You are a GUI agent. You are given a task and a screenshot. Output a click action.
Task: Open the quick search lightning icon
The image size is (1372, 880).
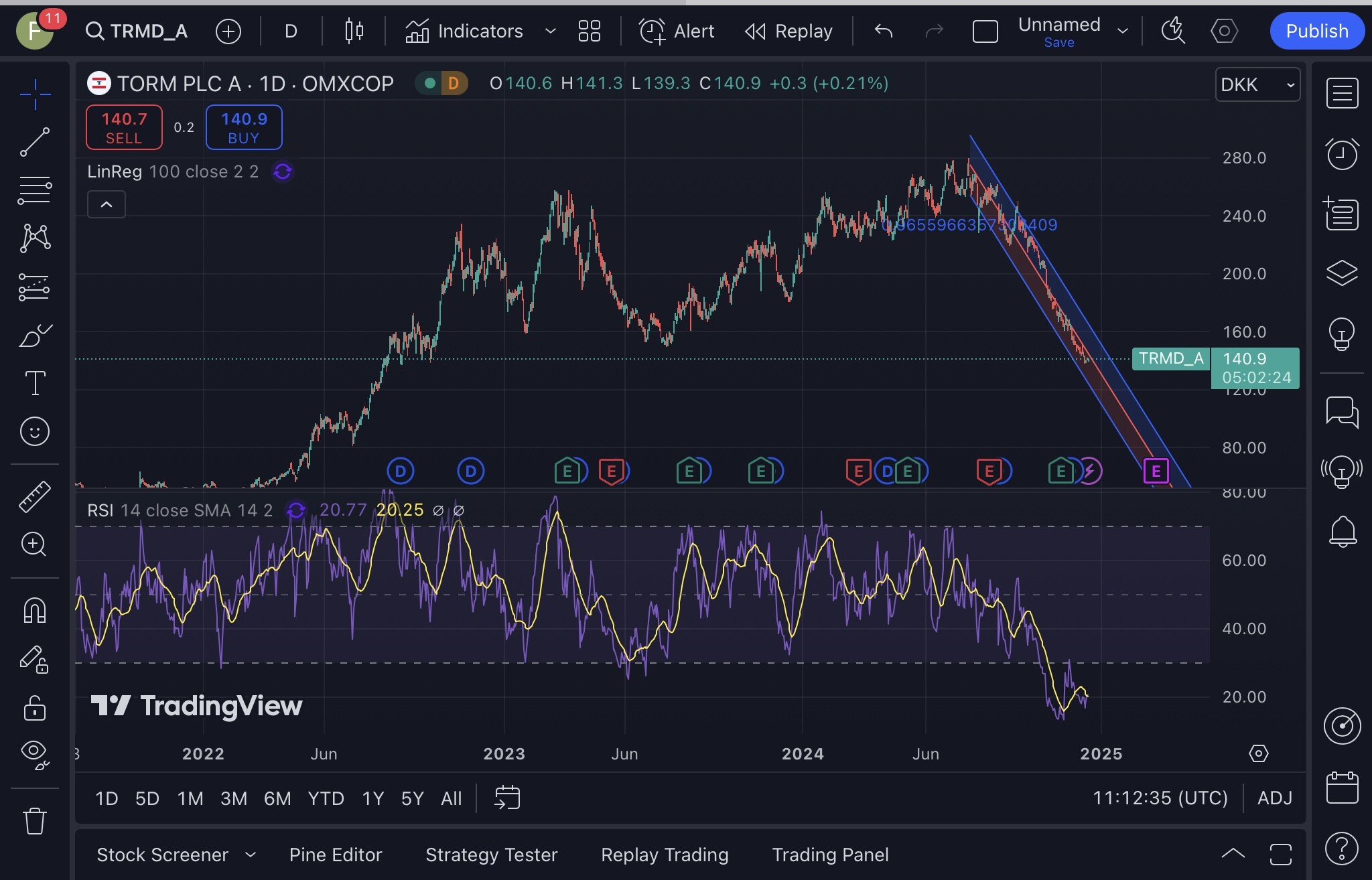1173,31
